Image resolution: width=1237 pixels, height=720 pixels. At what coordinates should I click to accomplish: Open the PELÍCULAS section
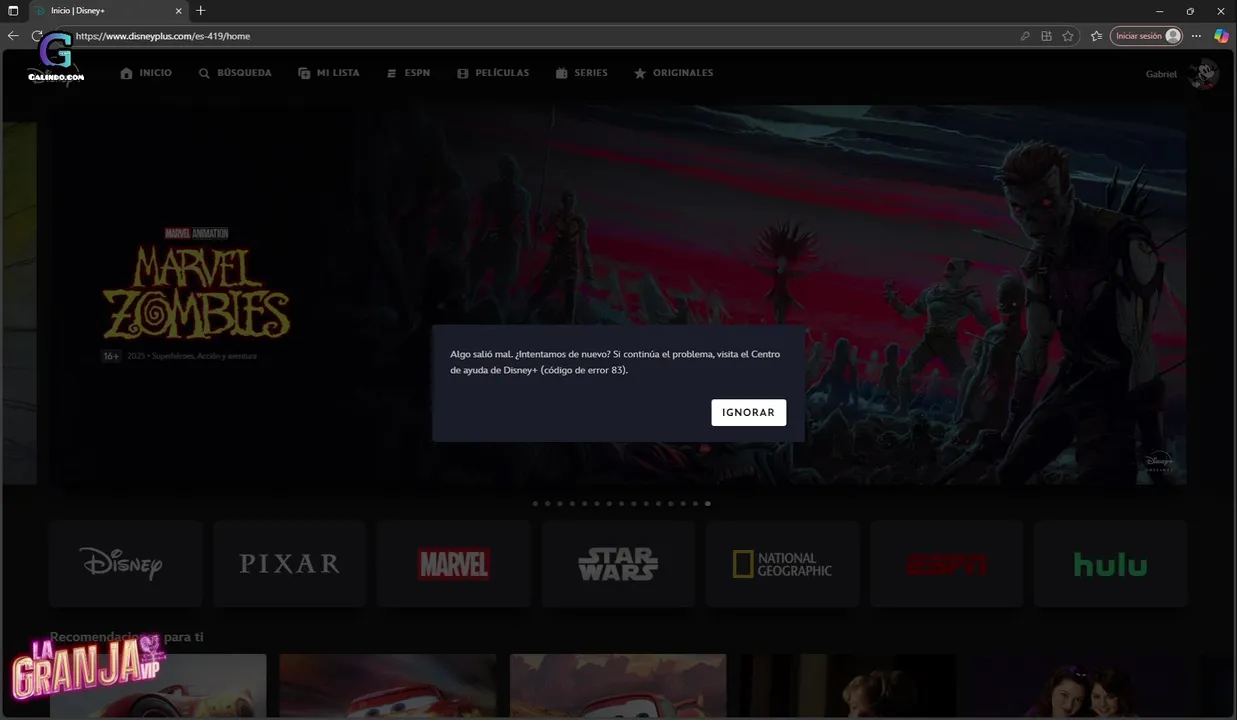click(493, 73)
